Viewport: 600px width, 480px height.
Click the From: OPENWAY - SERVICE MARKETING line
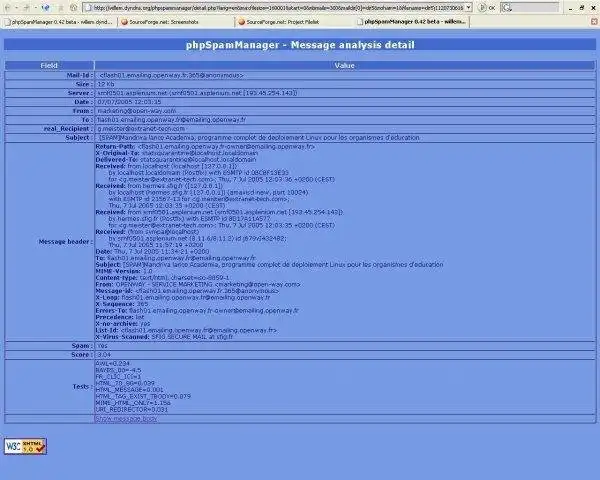[198, 284]
